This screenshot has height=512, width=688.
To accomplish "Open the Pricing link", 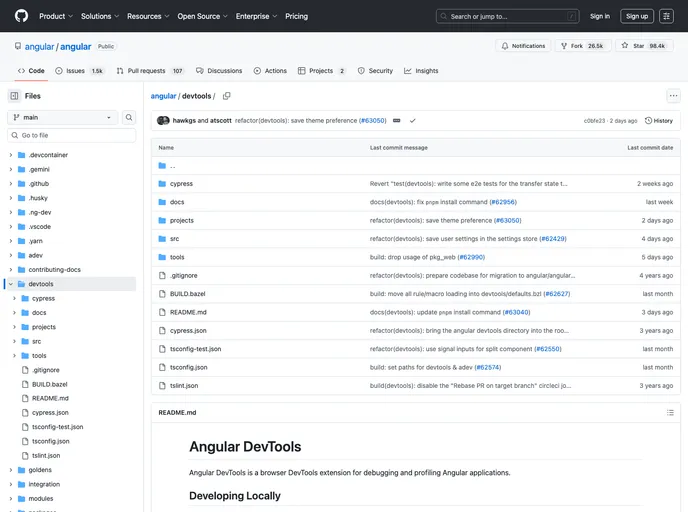I will click(x=297, y=16).
